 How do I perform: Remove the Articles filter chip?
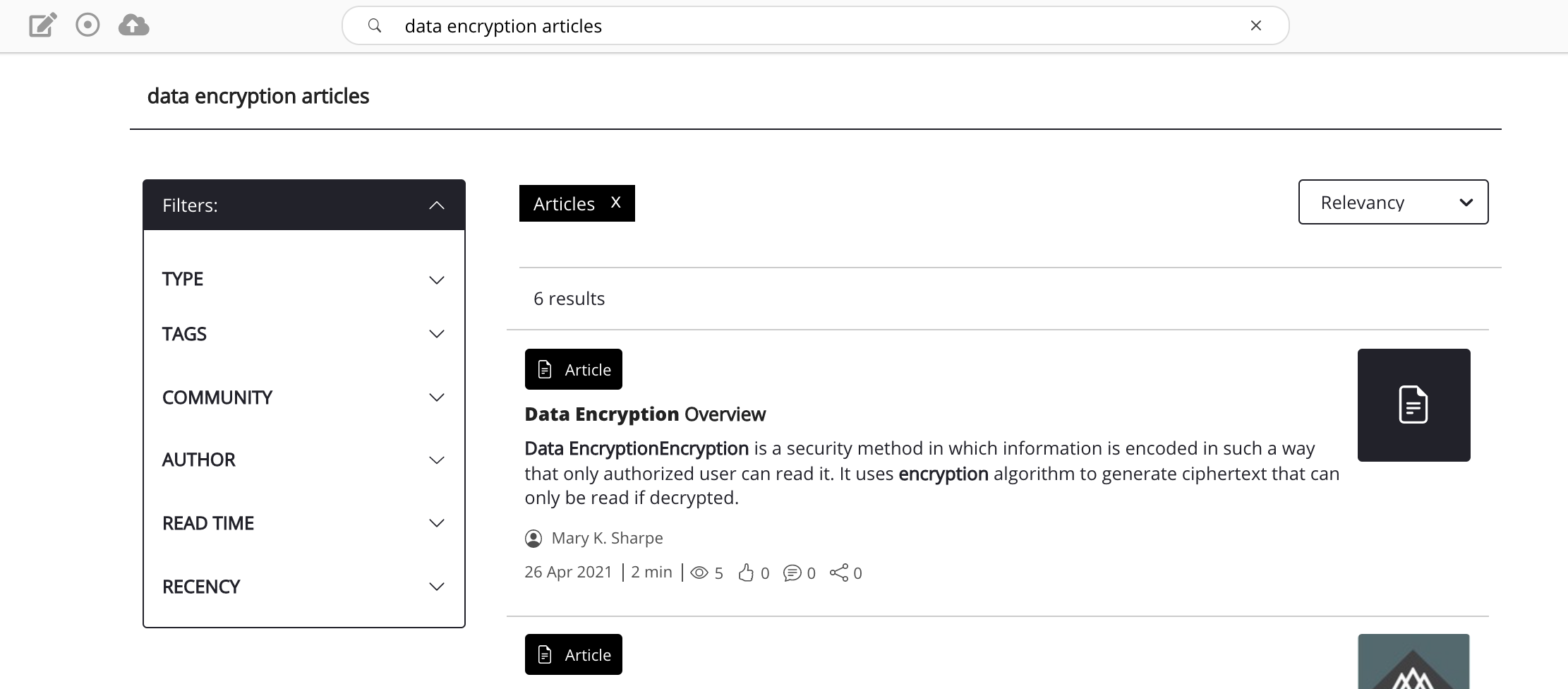pos(615,203)
